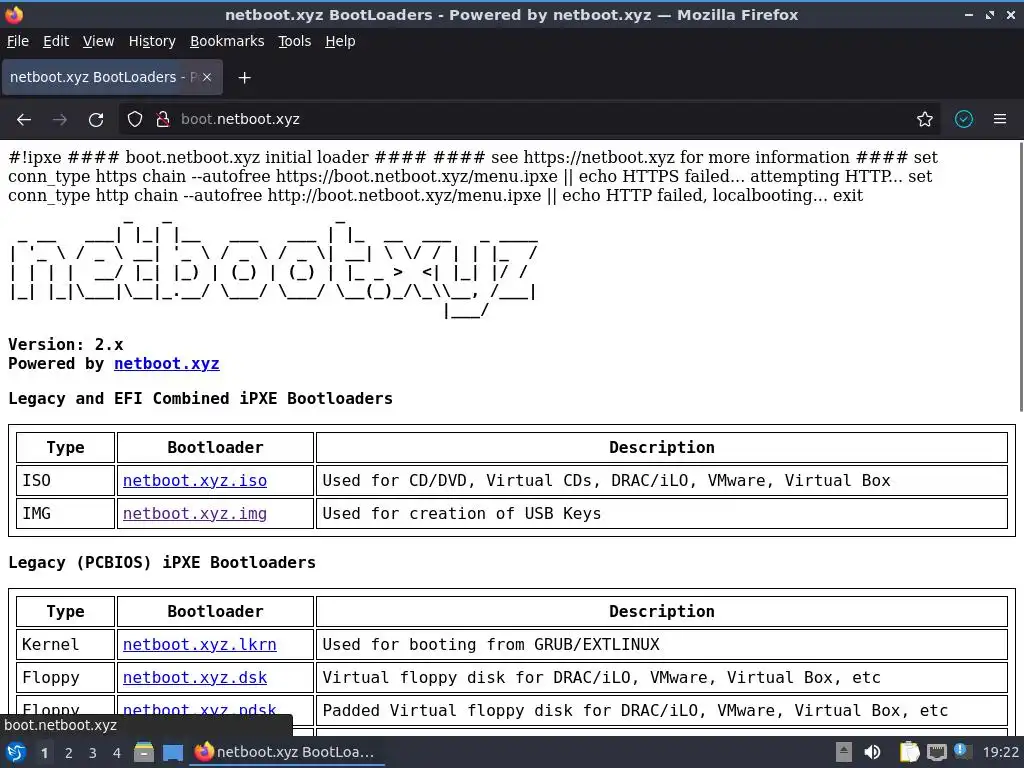The width and height of the screenshot is (1024, 768).
Task: Open the update notifier tray icon
Action: coord(962,751)
